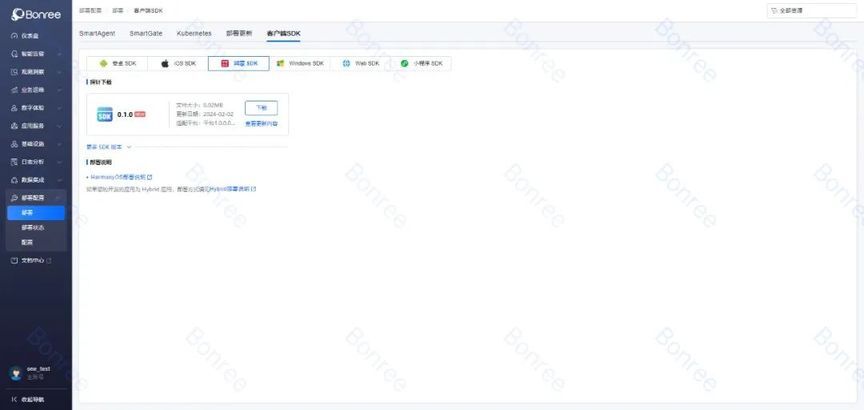Click the collapse navigation arrow icon

(x=14, y=400)
